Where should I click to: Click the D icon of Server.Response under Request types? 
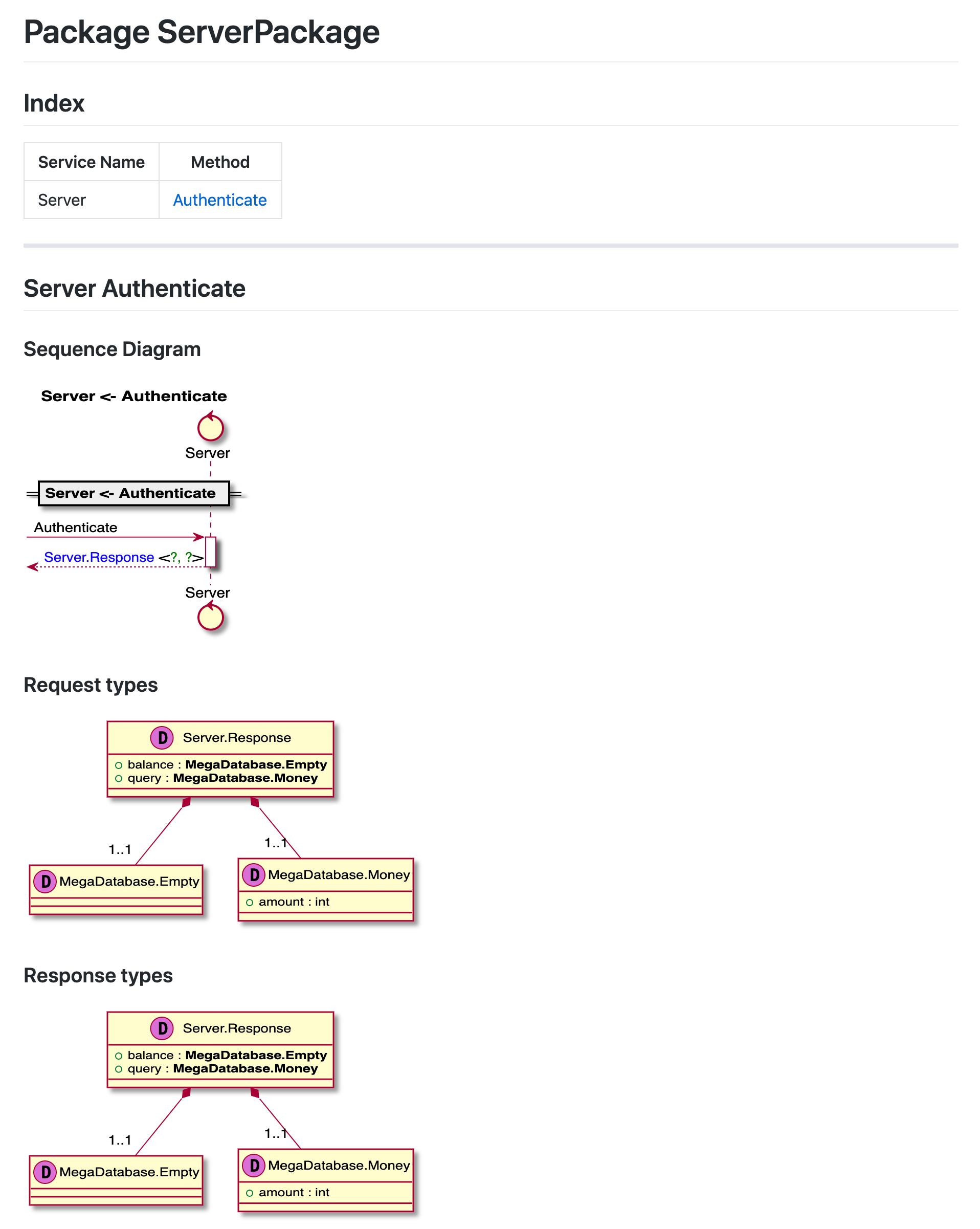tap(162, 738)
